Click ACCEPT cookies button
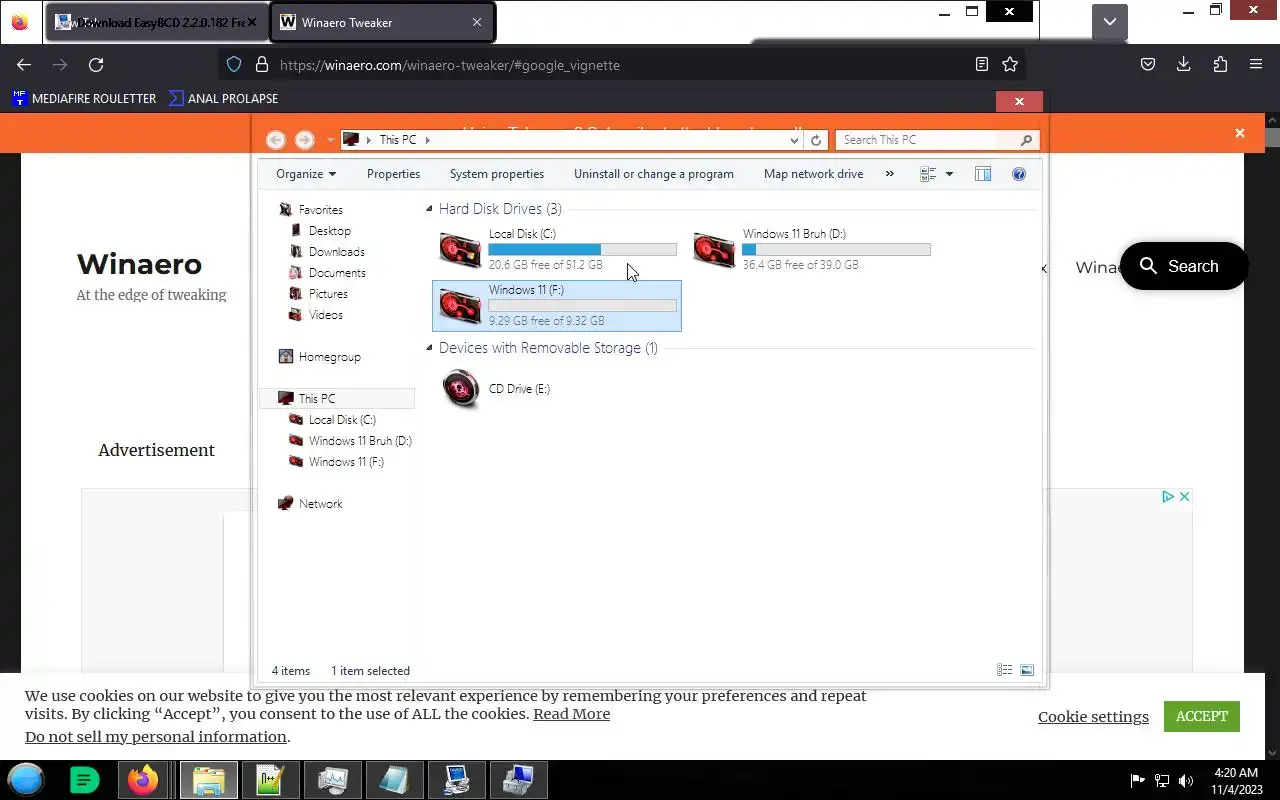 click(1202, 716)
